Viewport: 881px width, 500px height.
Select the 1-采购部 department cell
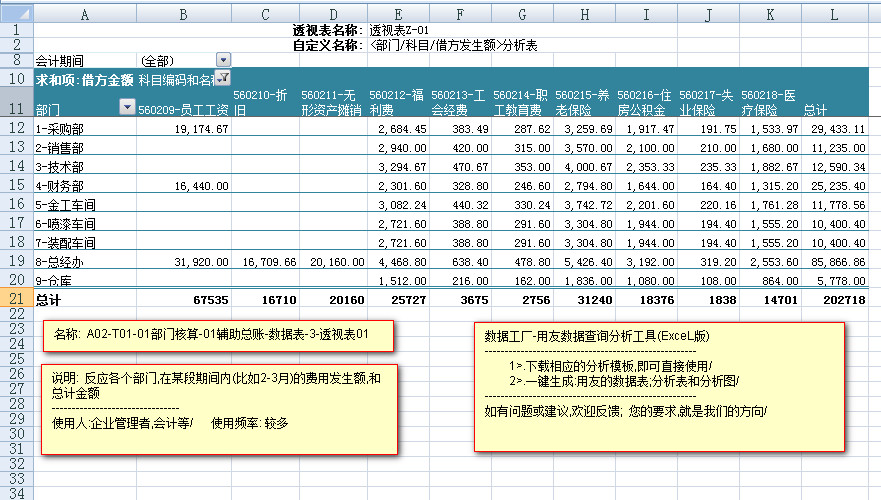84,129
